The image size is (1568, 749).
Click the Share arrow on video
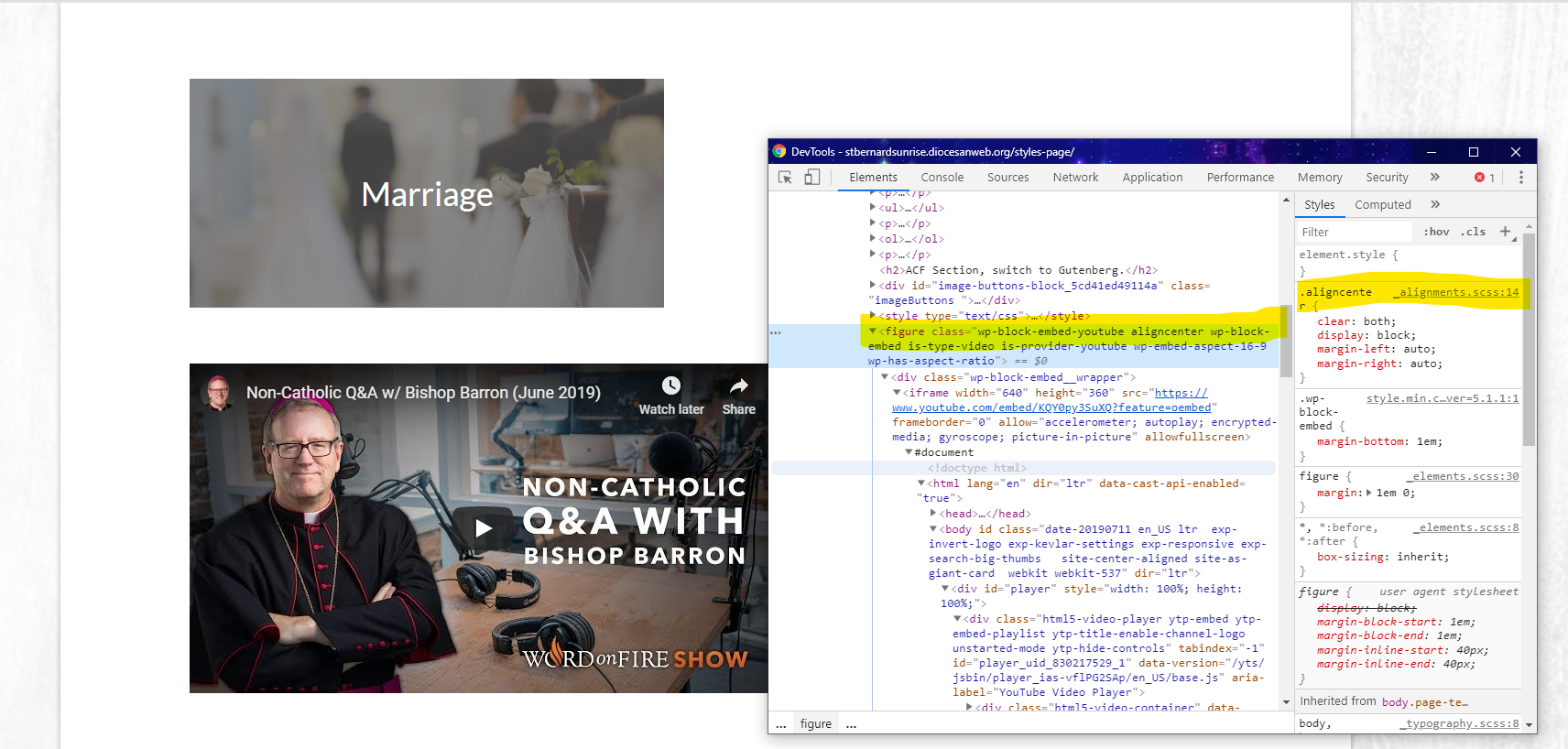[738, 385]
